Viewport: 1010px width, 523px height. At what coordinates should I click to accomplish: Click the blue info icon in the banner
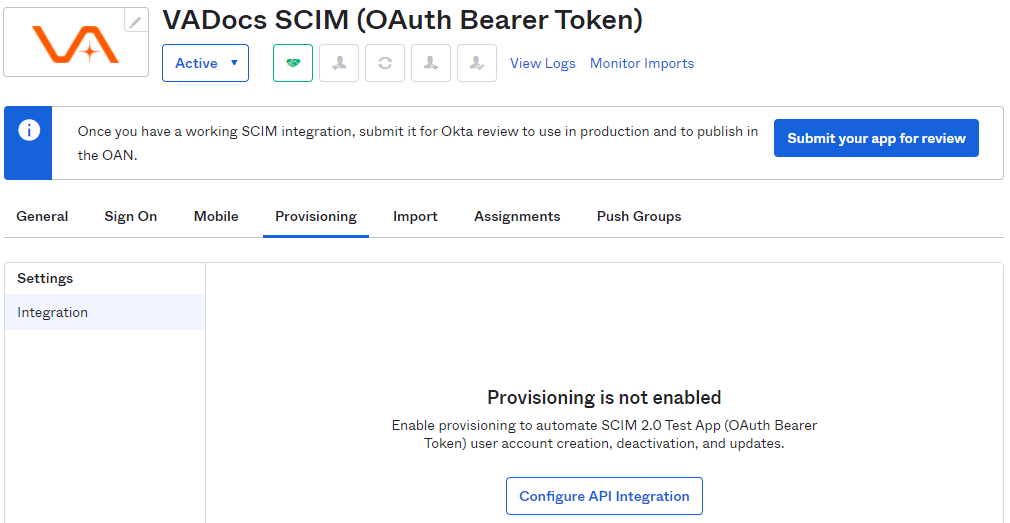coord(28,131)
